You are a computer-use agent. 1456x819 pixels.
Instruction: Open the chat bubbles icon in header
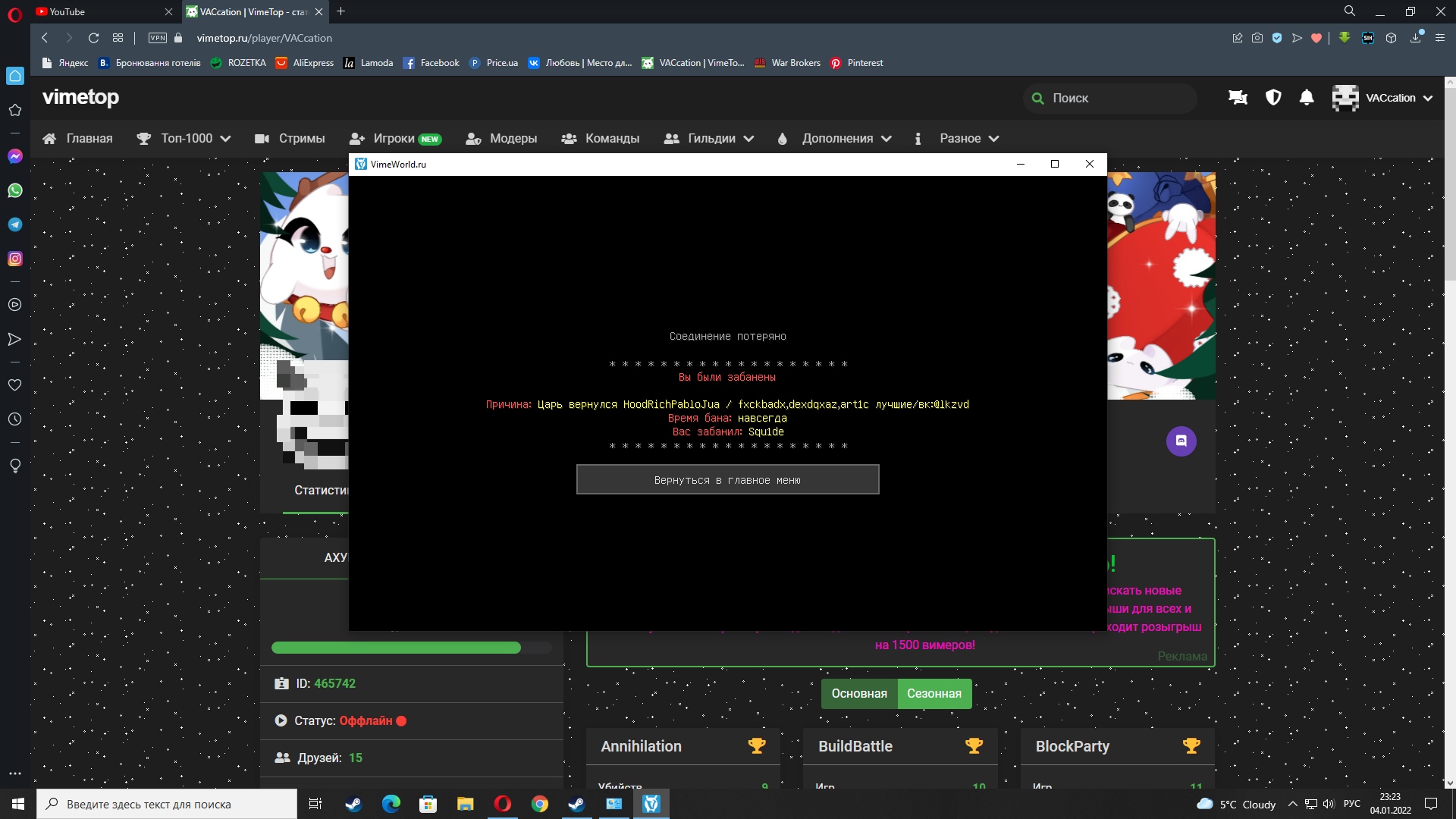point(1238,98)
